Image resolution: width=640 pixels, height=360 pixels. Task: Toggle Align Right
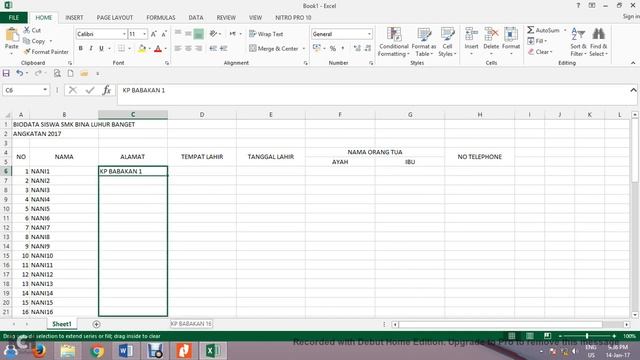pyautogui.click(x=198, y=48)
